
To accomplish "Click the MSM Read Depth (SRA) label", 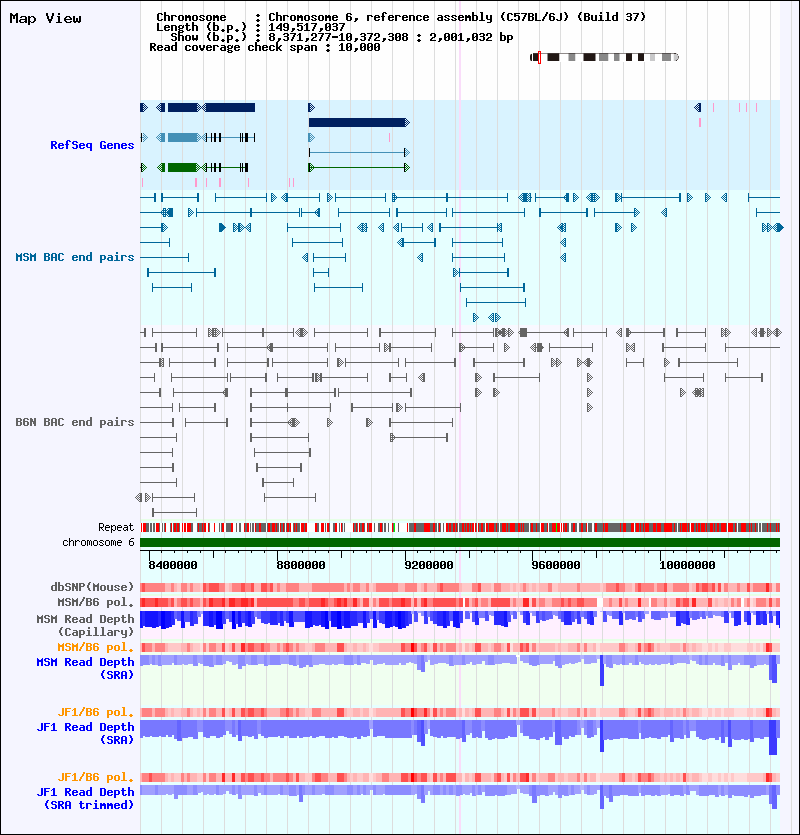I will [x=85, y=668].
